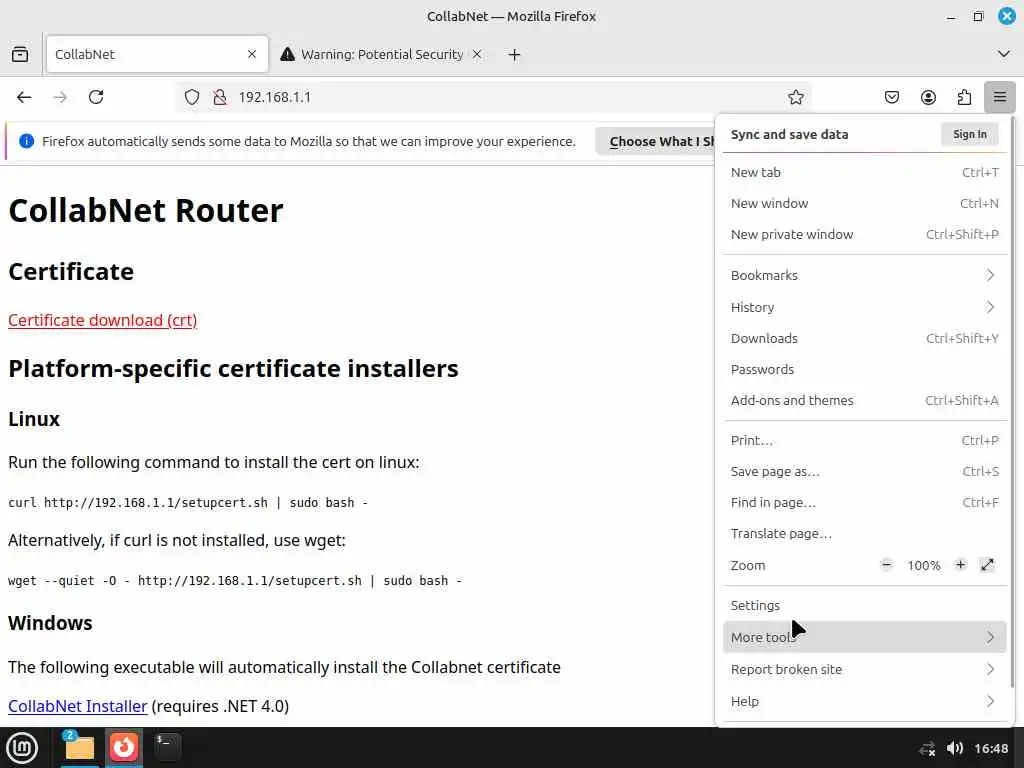The image size is (1024, 768).
Task: Expand the Bookmarks submenu
Action: tap(865, 276)
